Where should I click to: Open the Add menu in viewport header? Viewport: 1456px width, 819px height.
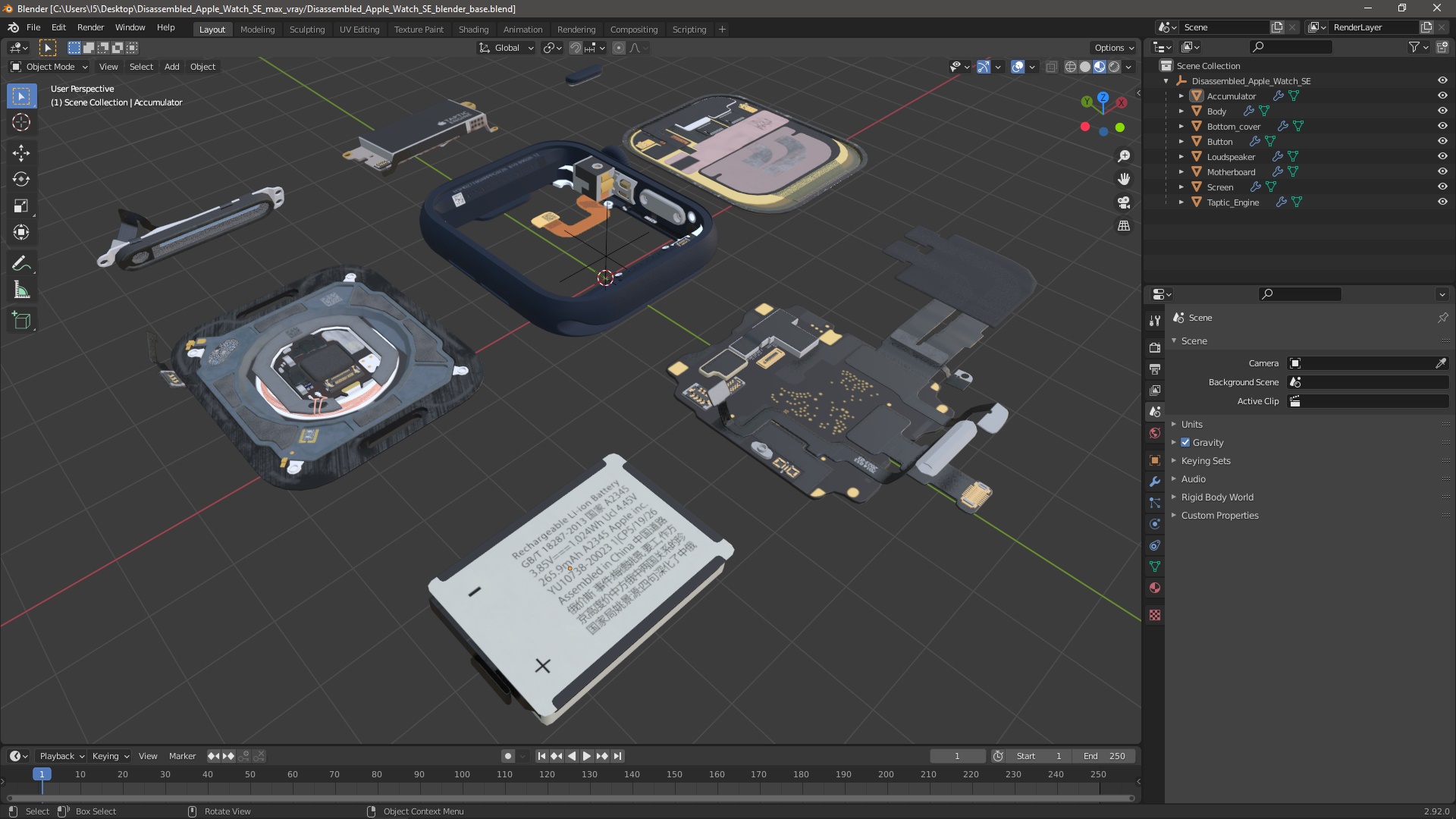coord(171,67)
